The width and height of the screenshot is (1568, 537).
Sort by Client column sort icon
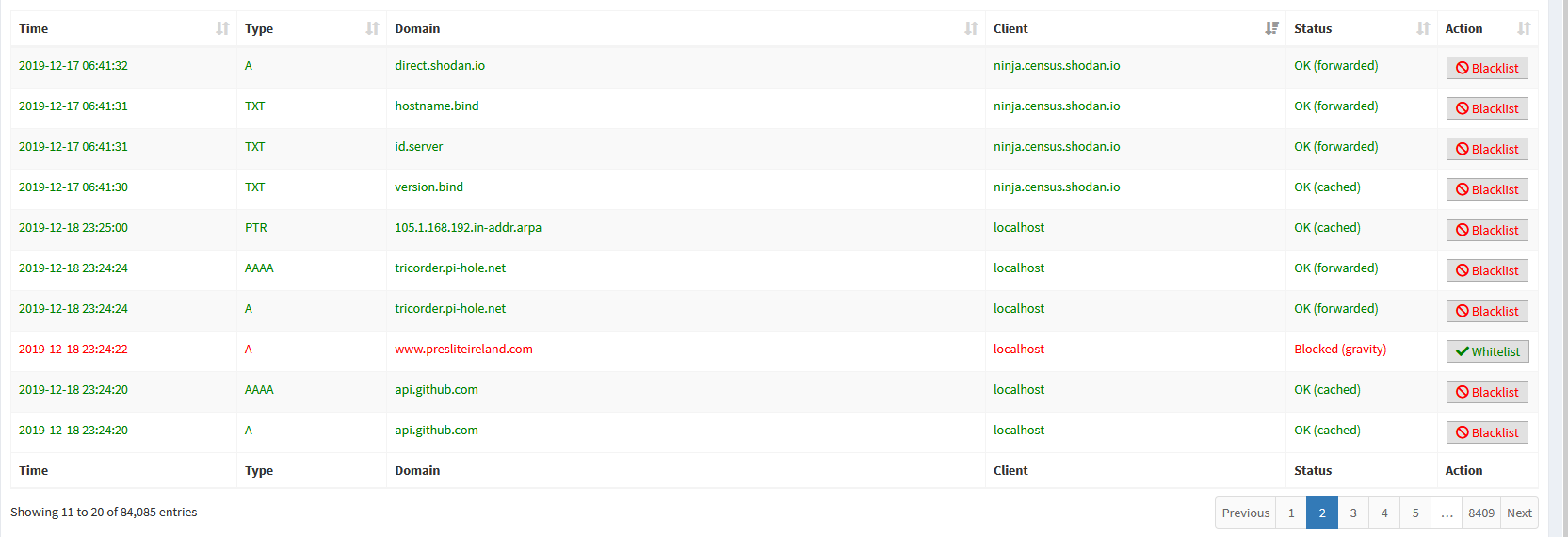(1271, 28)
